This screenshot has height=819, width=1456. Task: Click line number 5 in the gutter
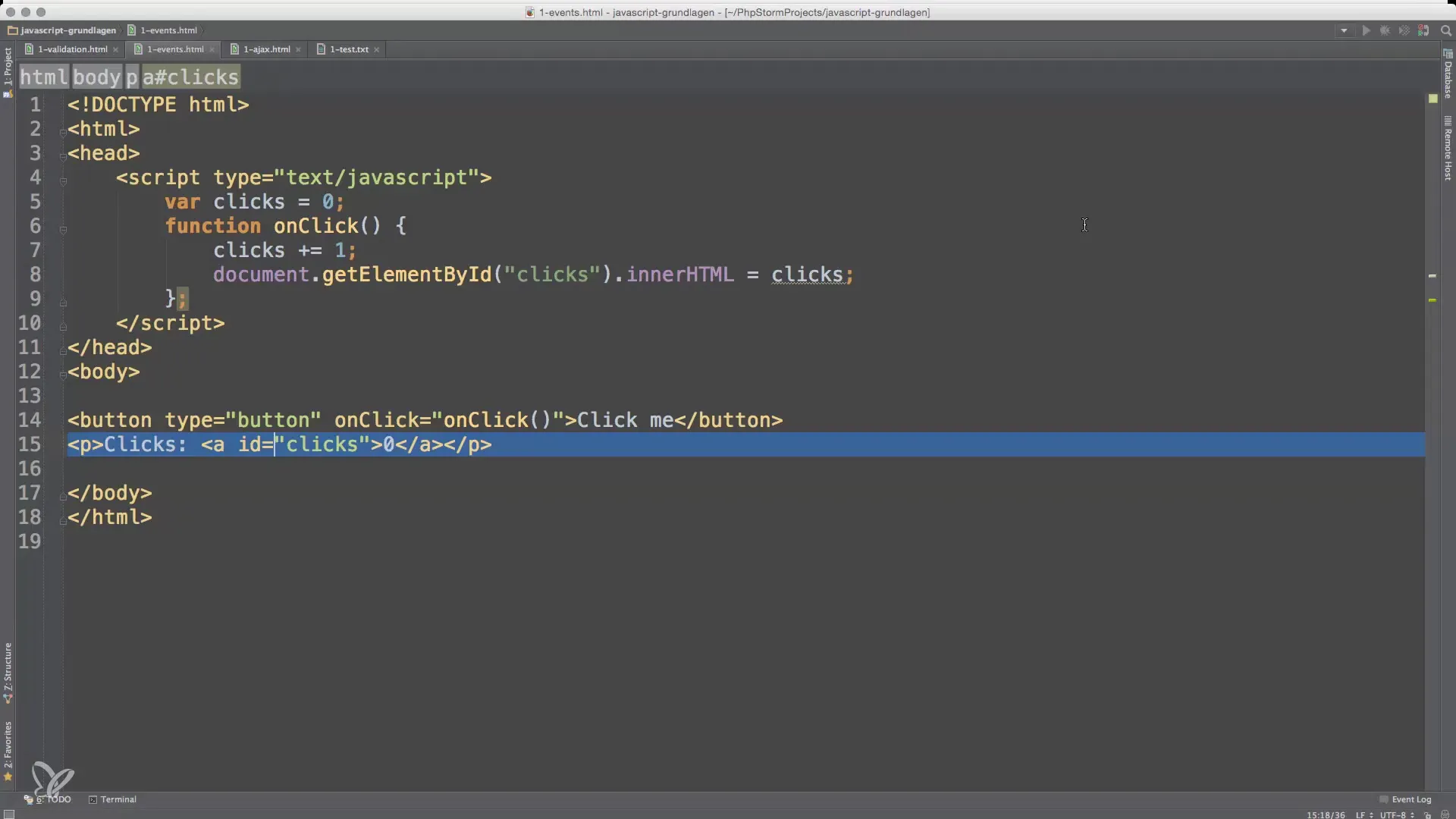[x=35, y=202]
